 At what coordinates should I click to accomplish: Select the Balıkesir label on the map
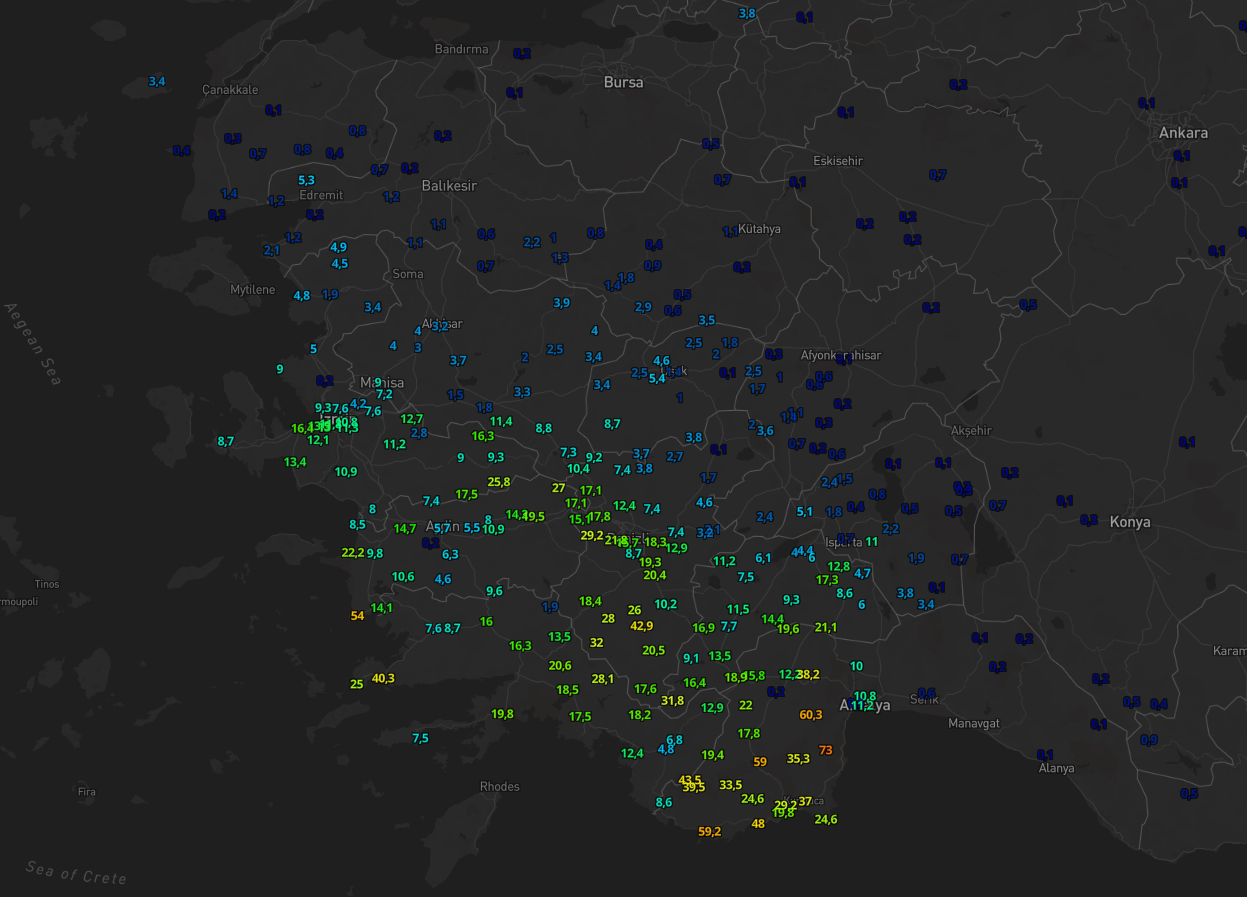point(449,186)
